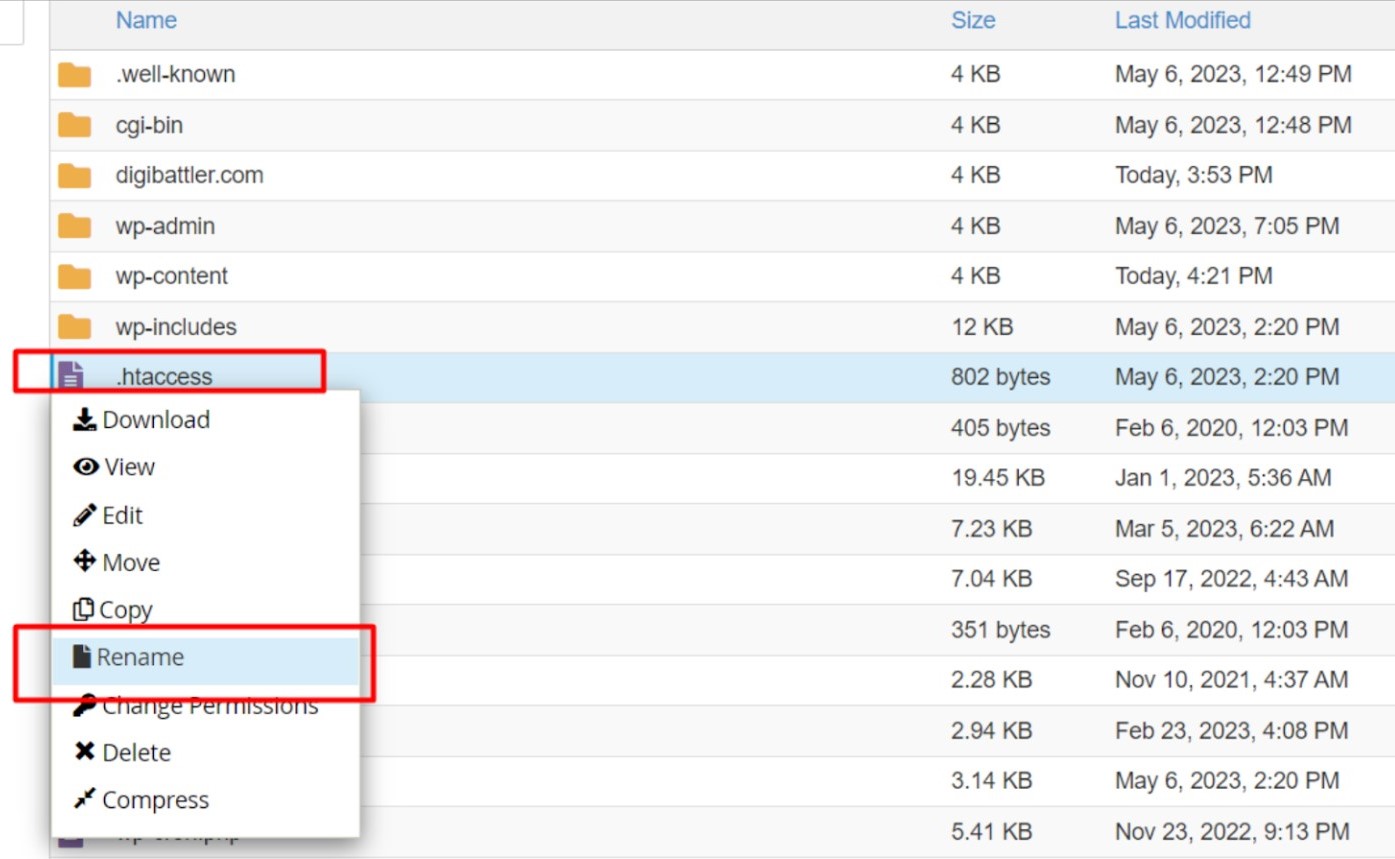Select the digibattler.com folder icon
Screen dimensions: 1395x859
(74, 176)
